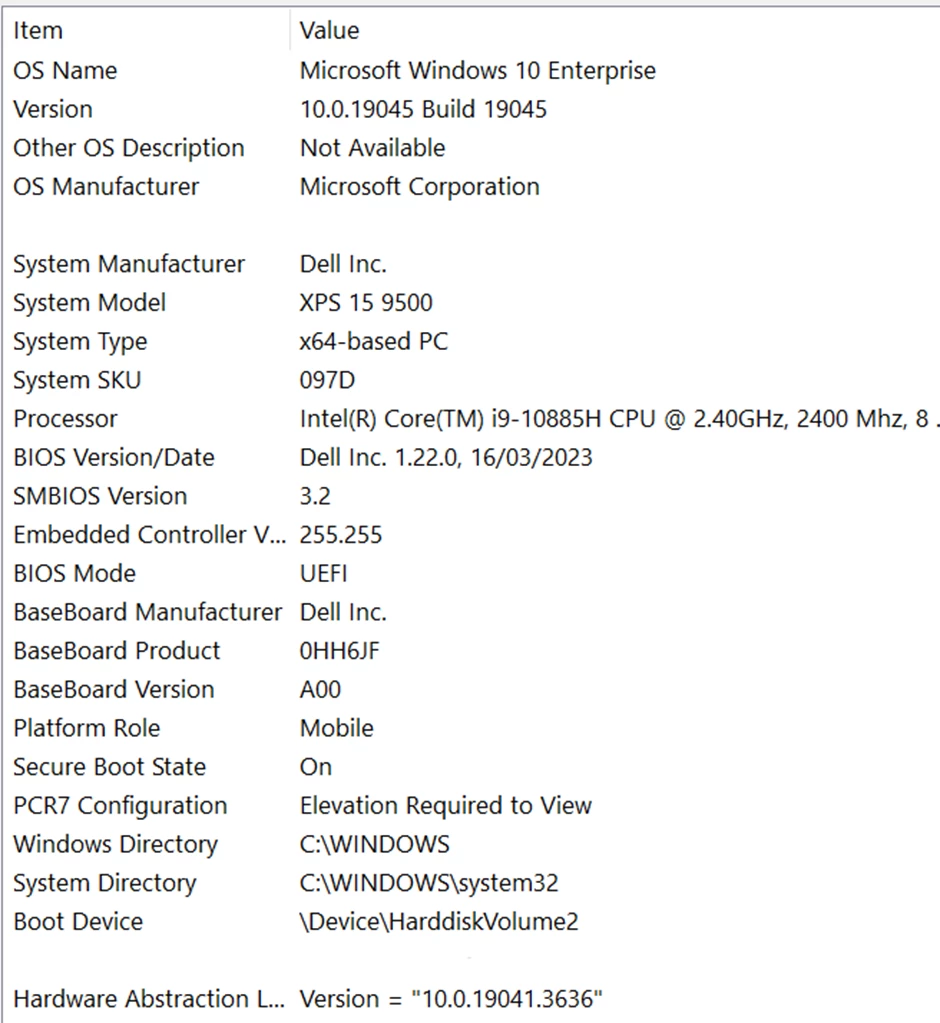Select the BIOS Mode UEFI row
This screenshot has width=940, height=1023.
coord(471,573)
